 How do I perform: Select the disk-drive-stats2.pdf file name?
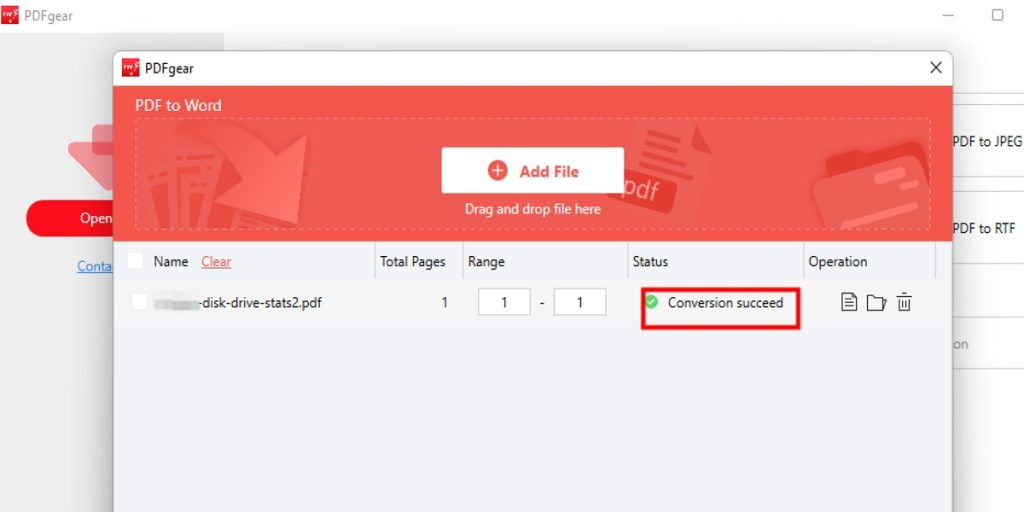pos(237,302)
